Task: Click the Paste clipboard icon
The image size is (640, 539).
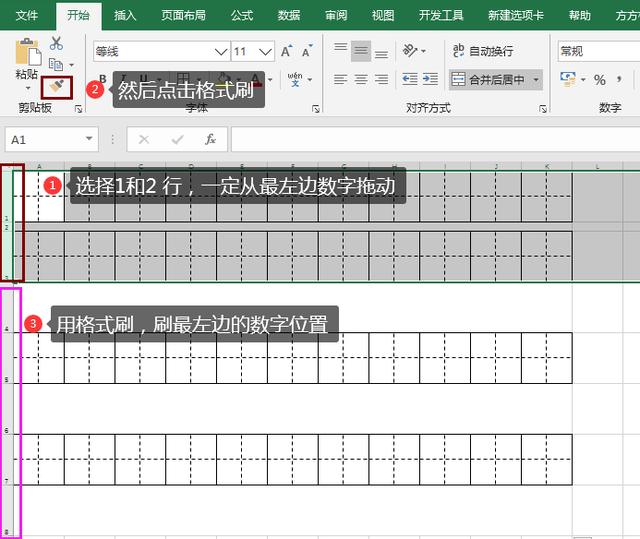Action: (28, 52)
